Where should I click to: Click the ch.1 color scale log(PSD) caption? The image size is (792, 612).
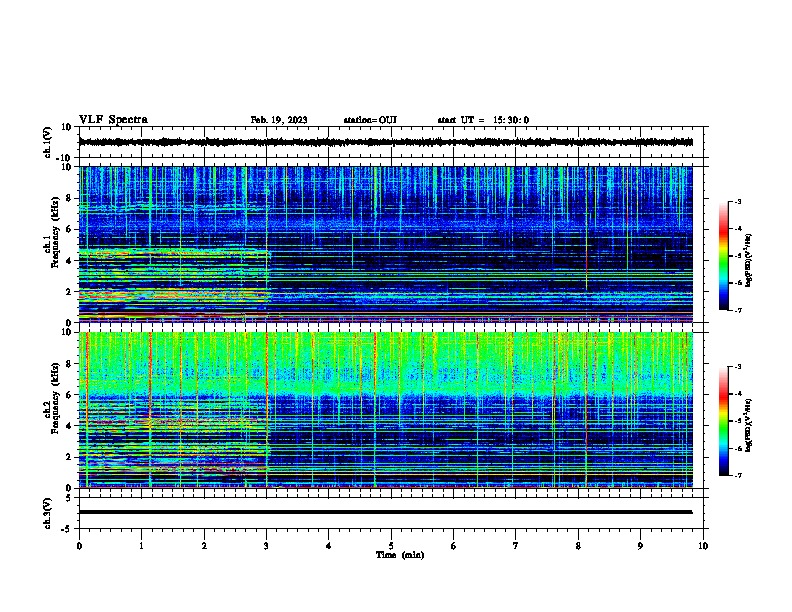click(x=749, y=260)
